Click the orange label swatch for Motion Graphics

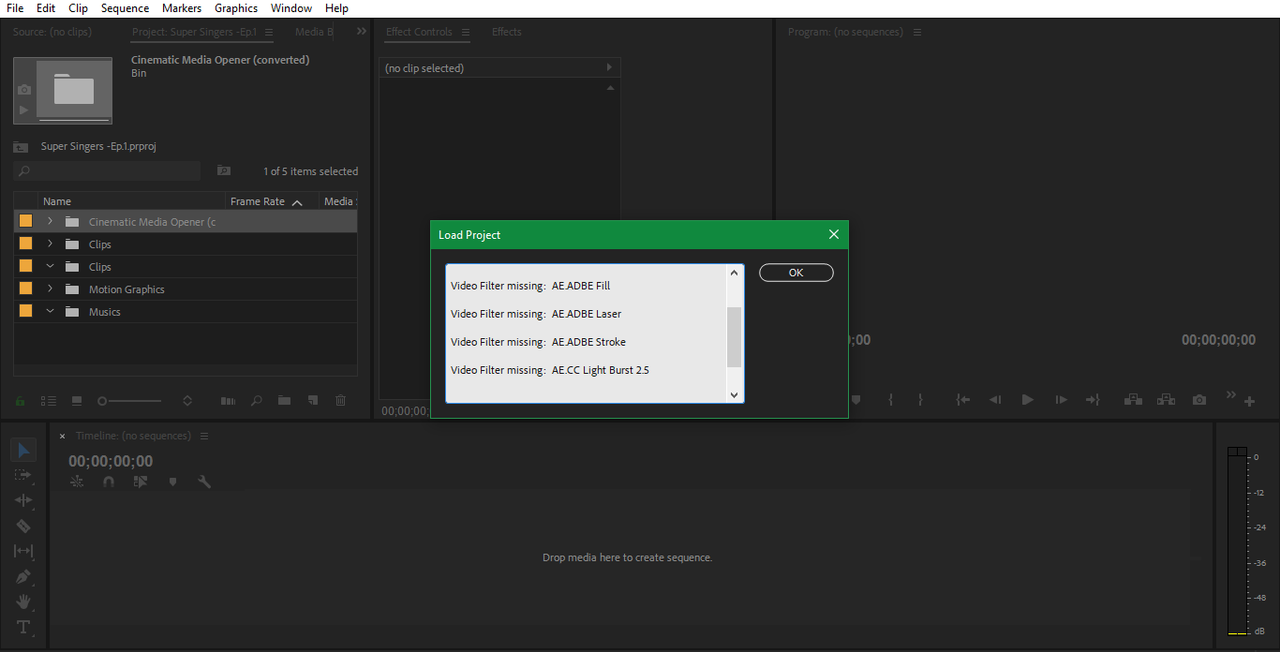click(x=26, y=288)
